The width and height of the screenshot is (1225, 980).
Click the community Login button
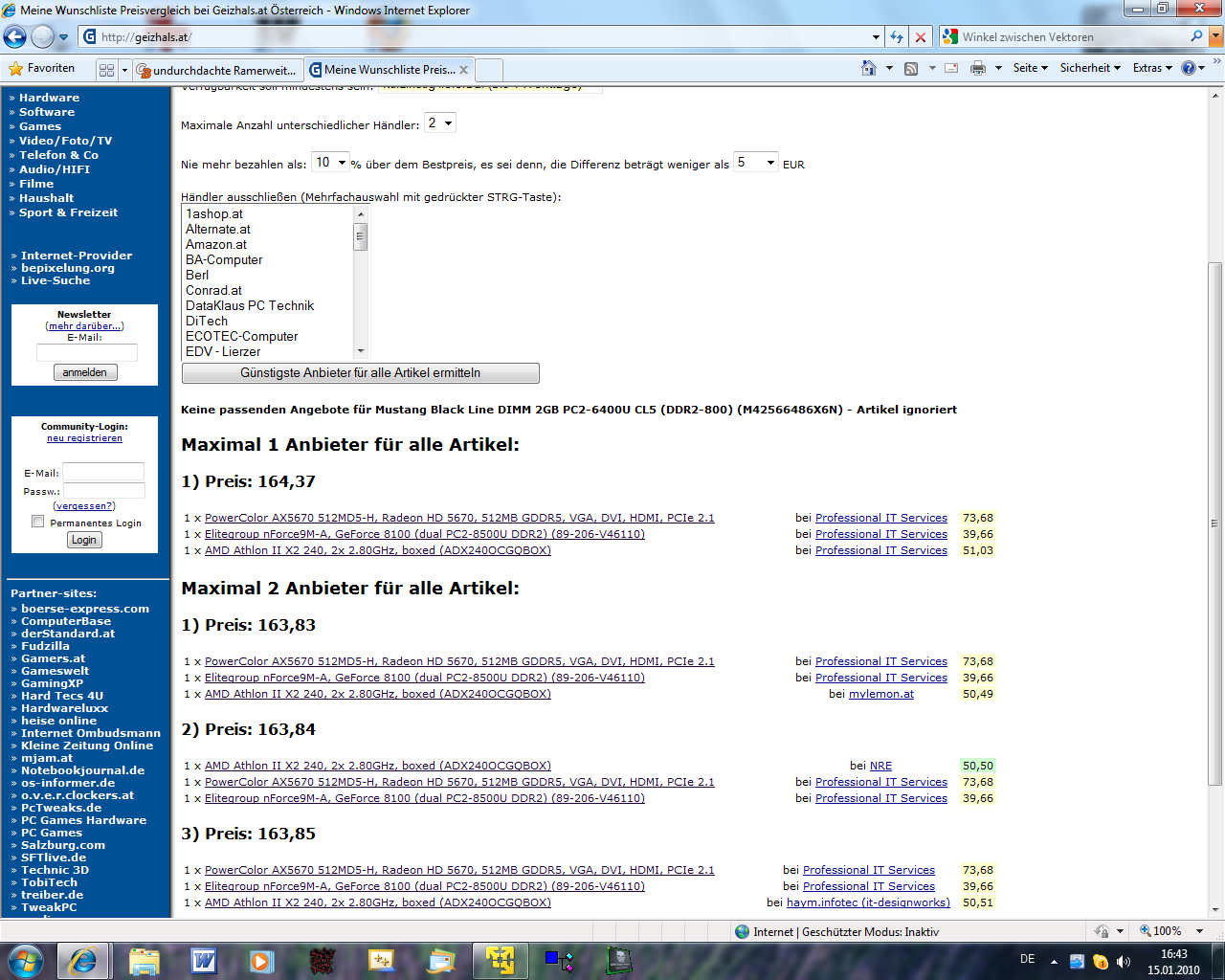(x=84, y=540)
